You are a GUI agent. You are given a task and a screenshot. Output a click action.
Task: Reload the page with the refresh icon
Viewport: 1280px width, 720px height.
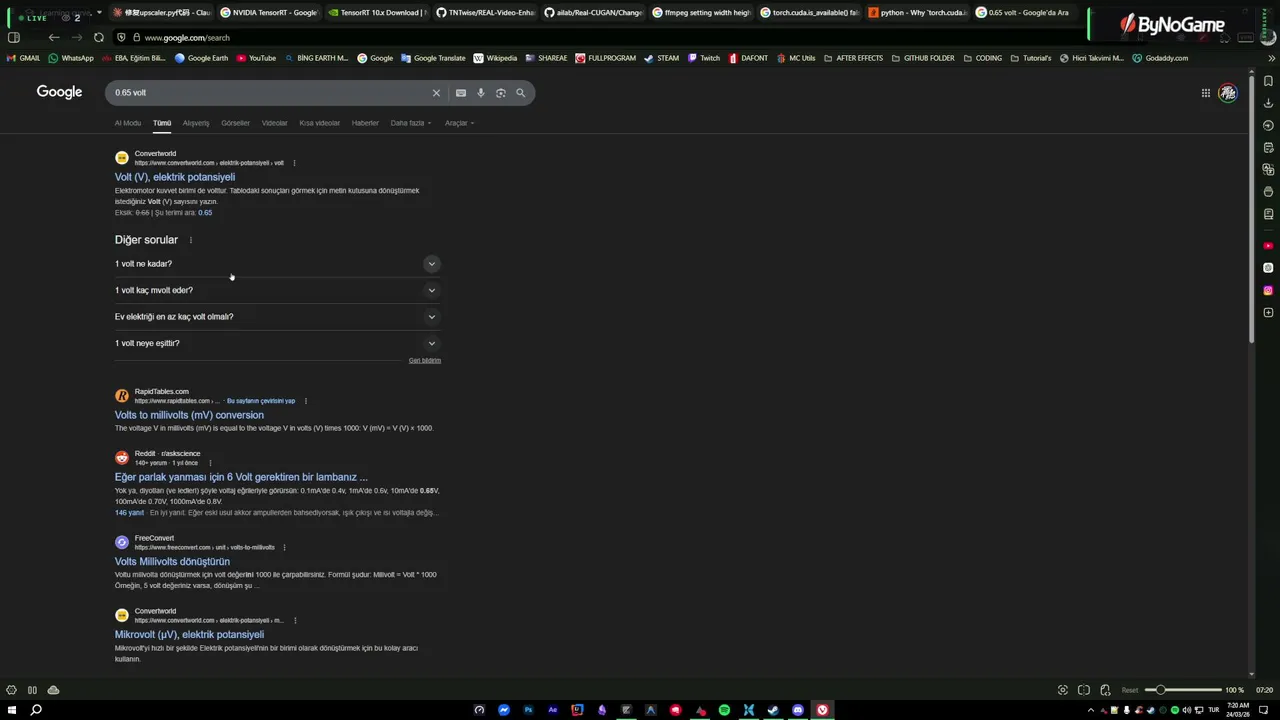point(99,37)
